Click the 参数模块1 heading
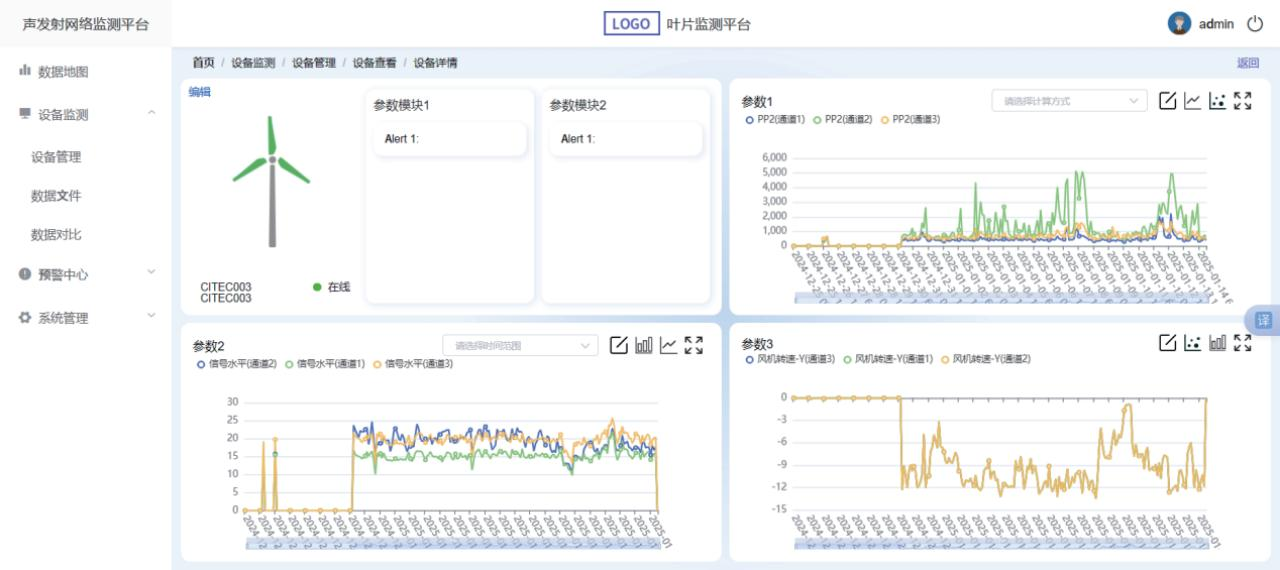 point(402,105)
